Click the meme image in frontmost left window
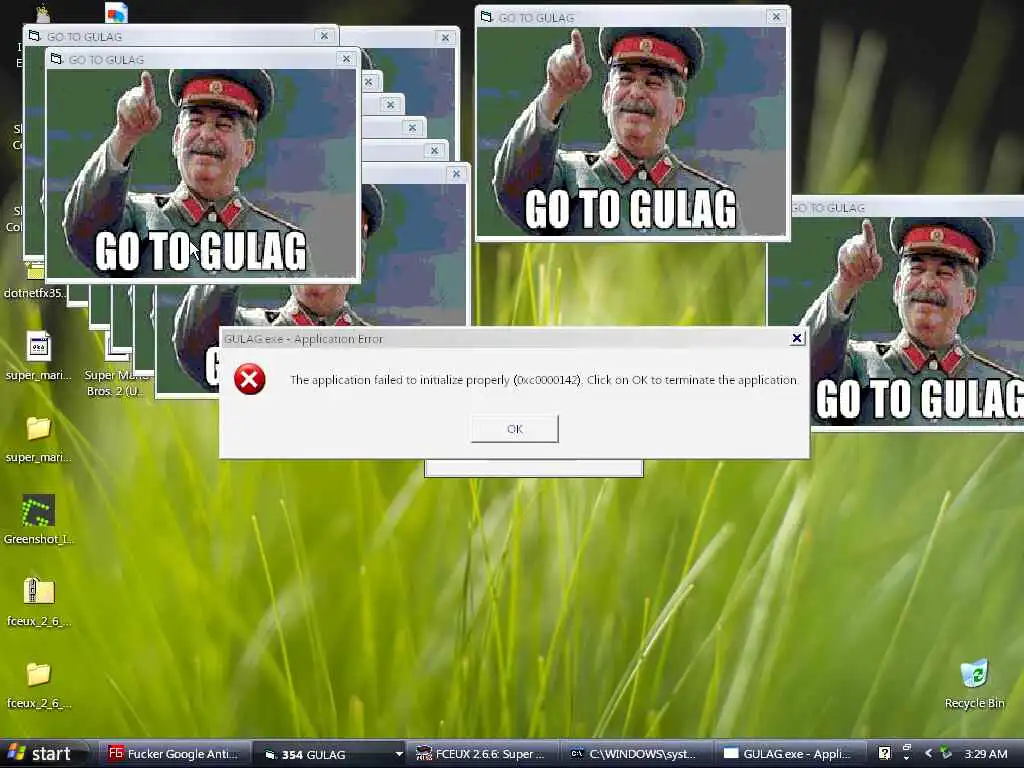Image resolution: width=1024 pixels, height=768 pixels. [x=202, y=173]
